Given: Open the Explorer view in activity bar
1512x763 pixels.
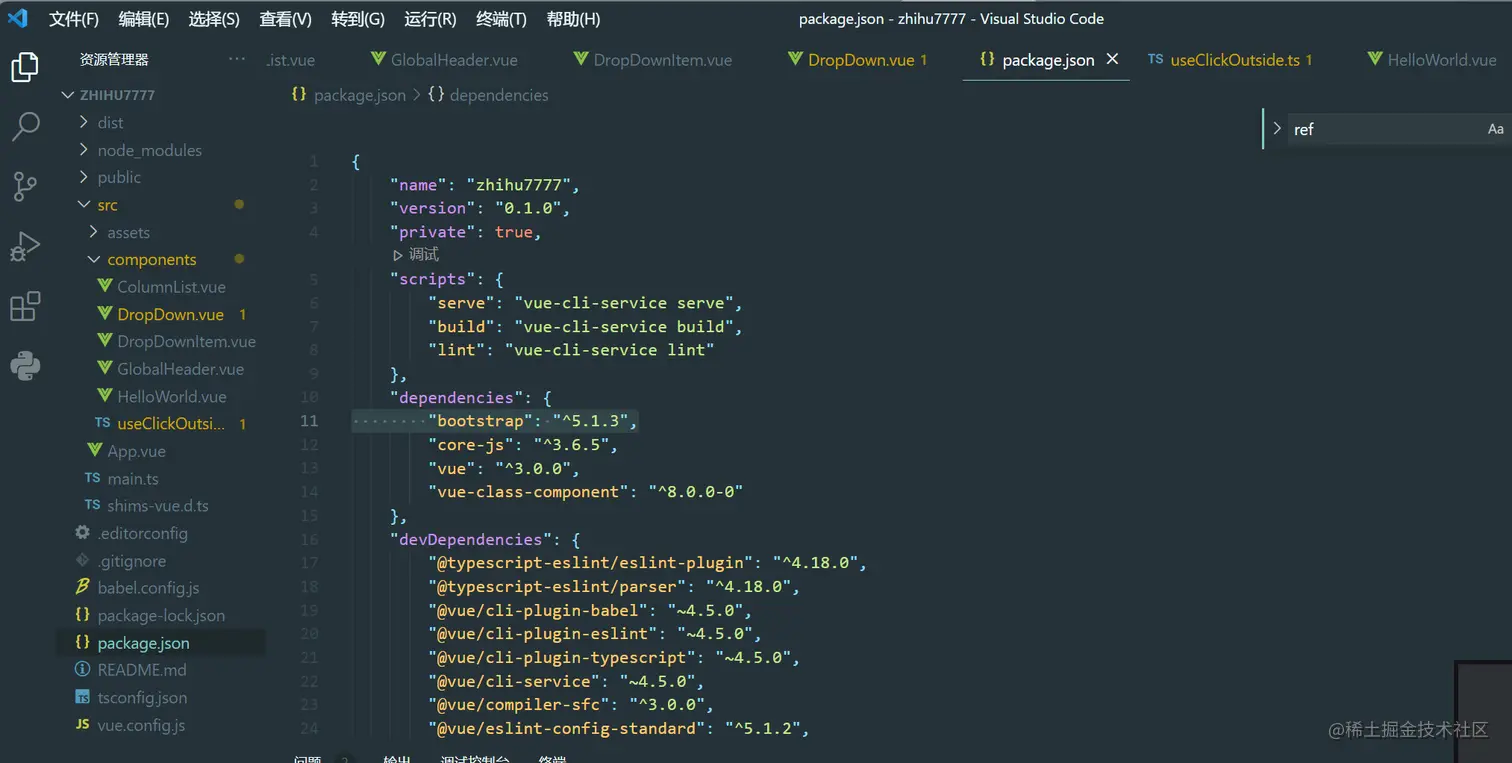Looking at the screenshot, I should (25, 67).
